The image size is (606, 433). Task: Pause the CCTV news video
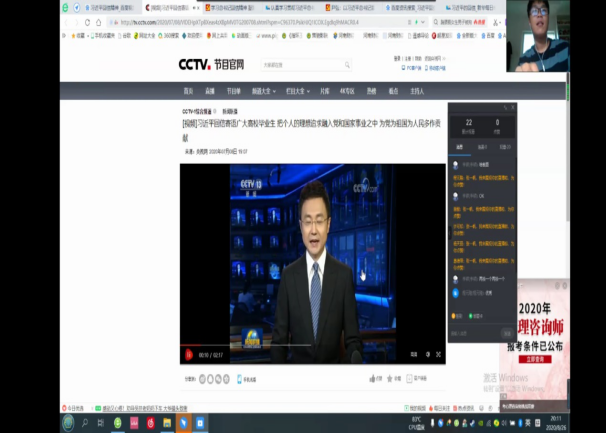pos(189,355)
